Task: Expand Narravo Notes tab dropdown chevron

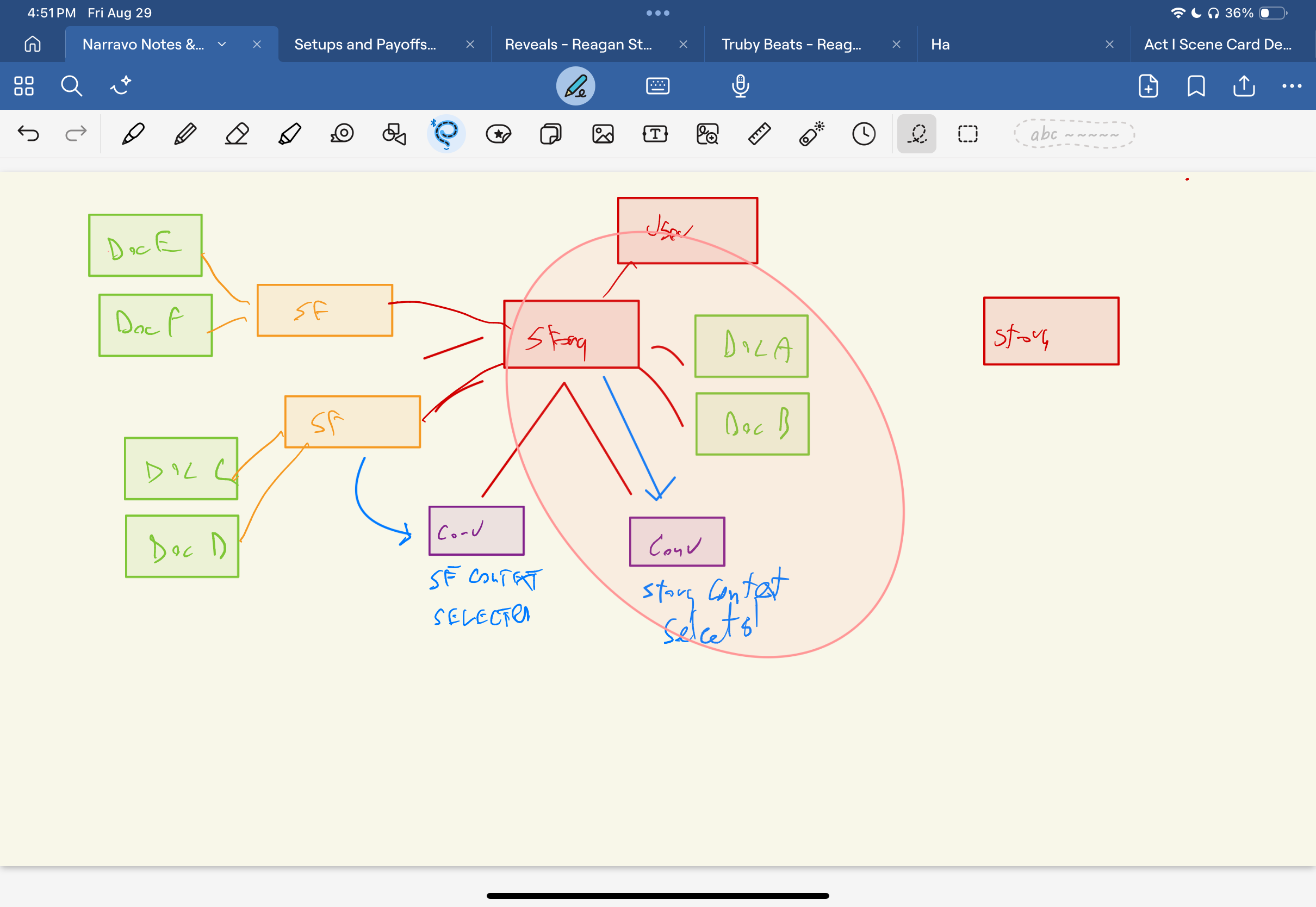Action: pyautogui.click(x=222, y=45)
